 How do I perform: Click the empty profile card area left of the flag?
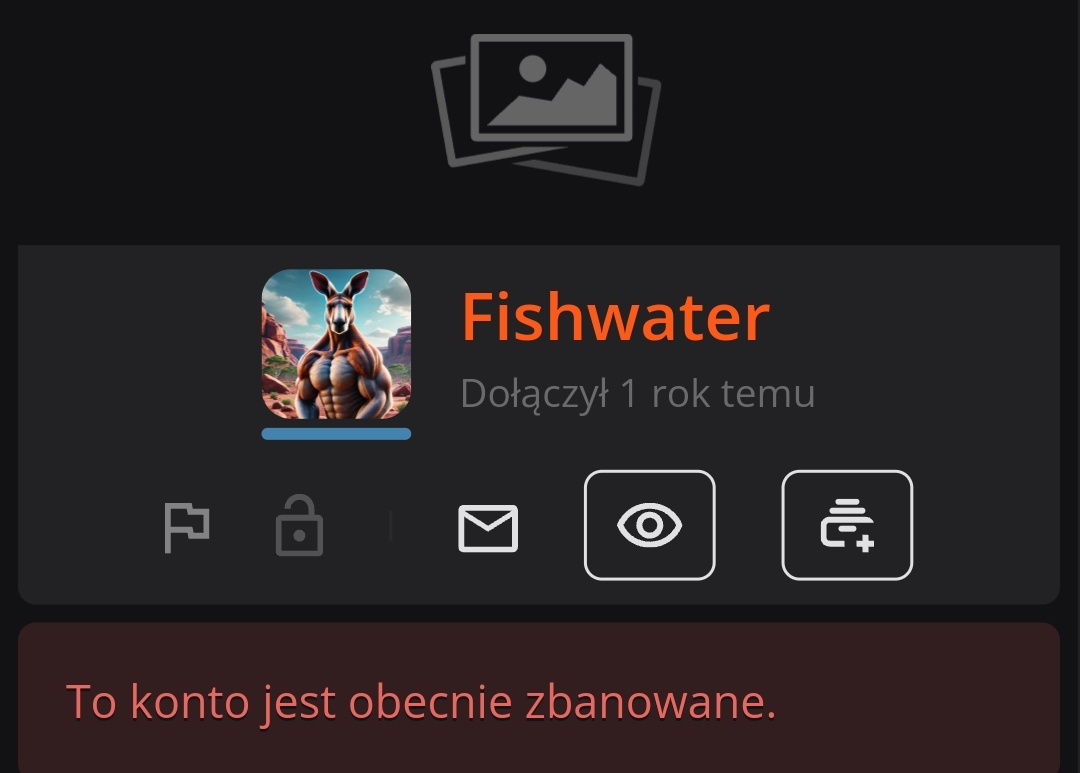[x=90, y=527]
